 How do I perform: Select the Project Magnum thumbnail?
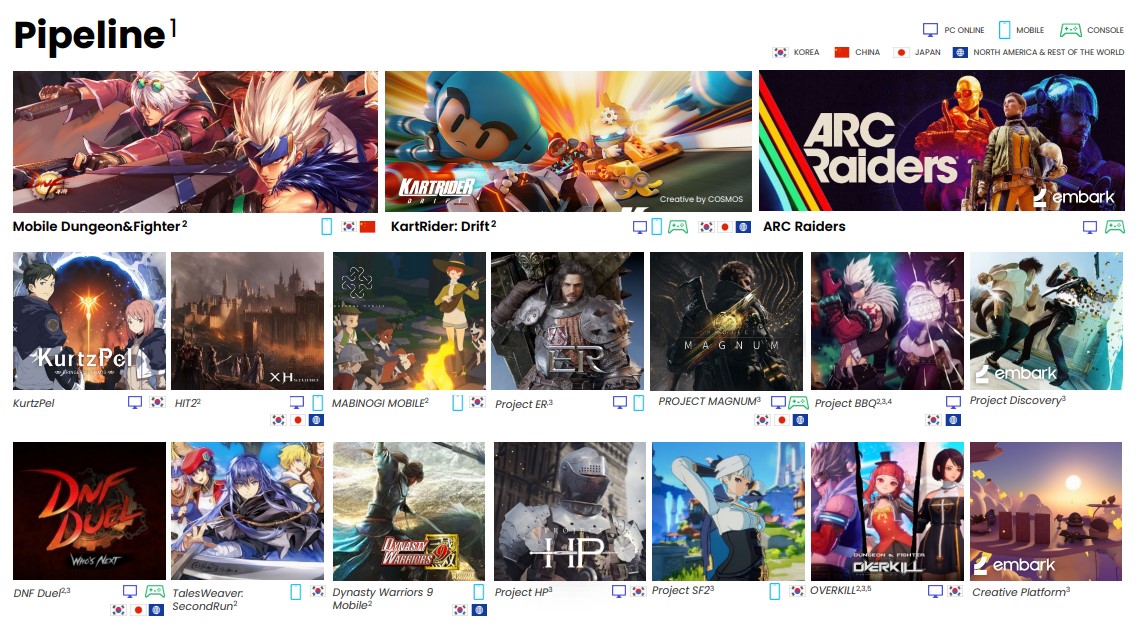[726, 321]
